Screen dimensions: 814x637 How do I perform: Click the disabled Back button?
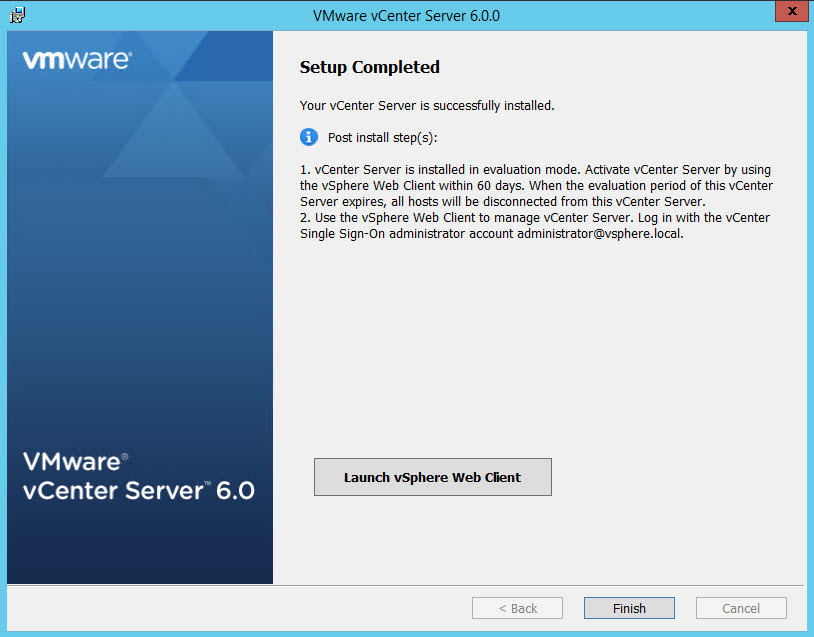click(517, 608)
